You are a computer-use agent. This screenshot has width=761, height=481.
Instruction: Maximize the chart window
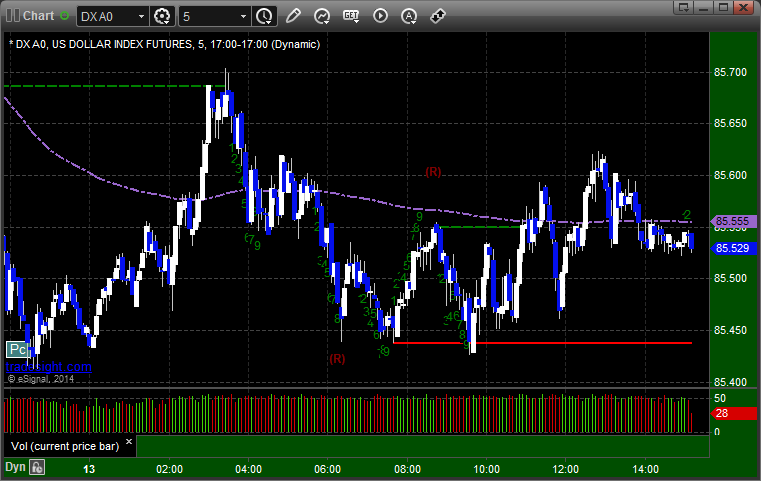click(724, 7)
